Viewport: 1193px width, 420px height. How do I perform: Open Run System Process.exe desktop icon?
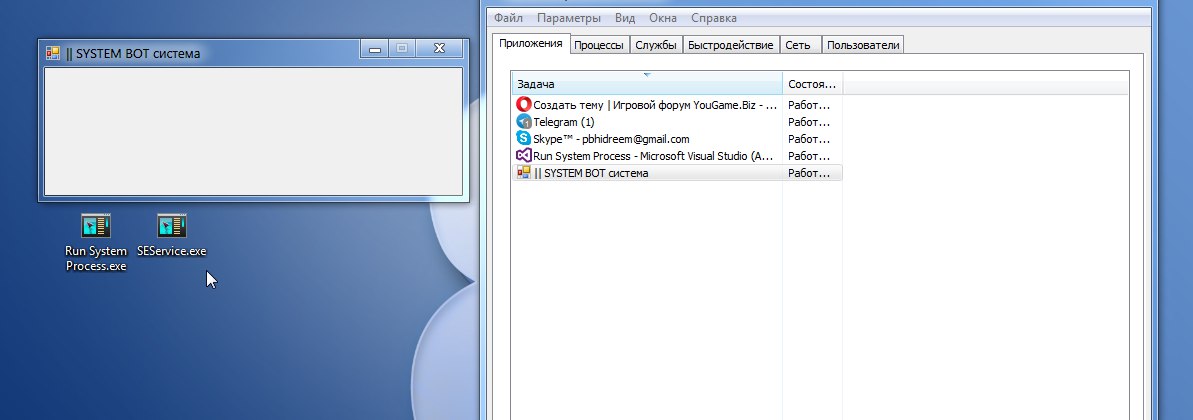tap(96, 243)
